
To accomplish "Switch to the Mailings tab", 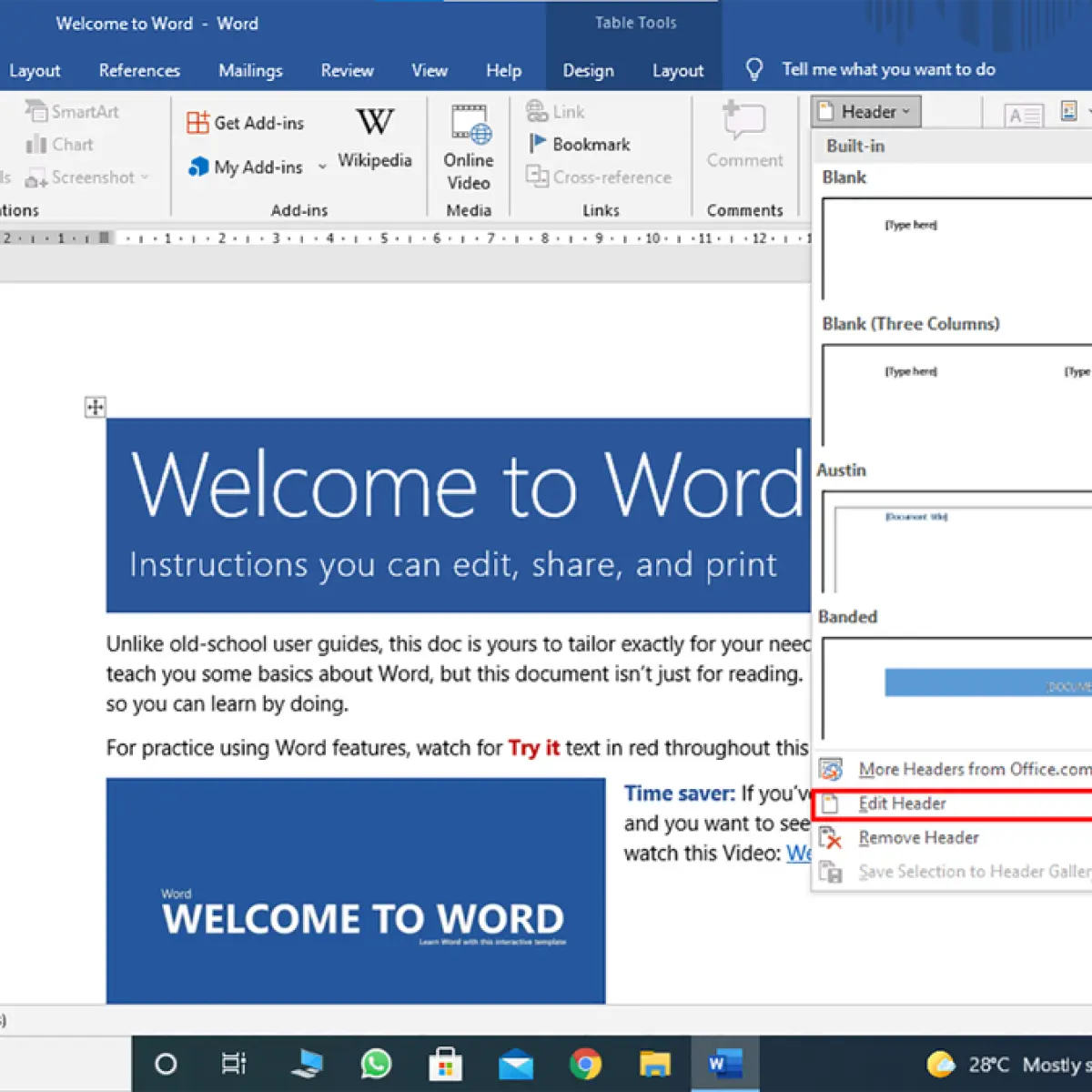I will 250,70.
